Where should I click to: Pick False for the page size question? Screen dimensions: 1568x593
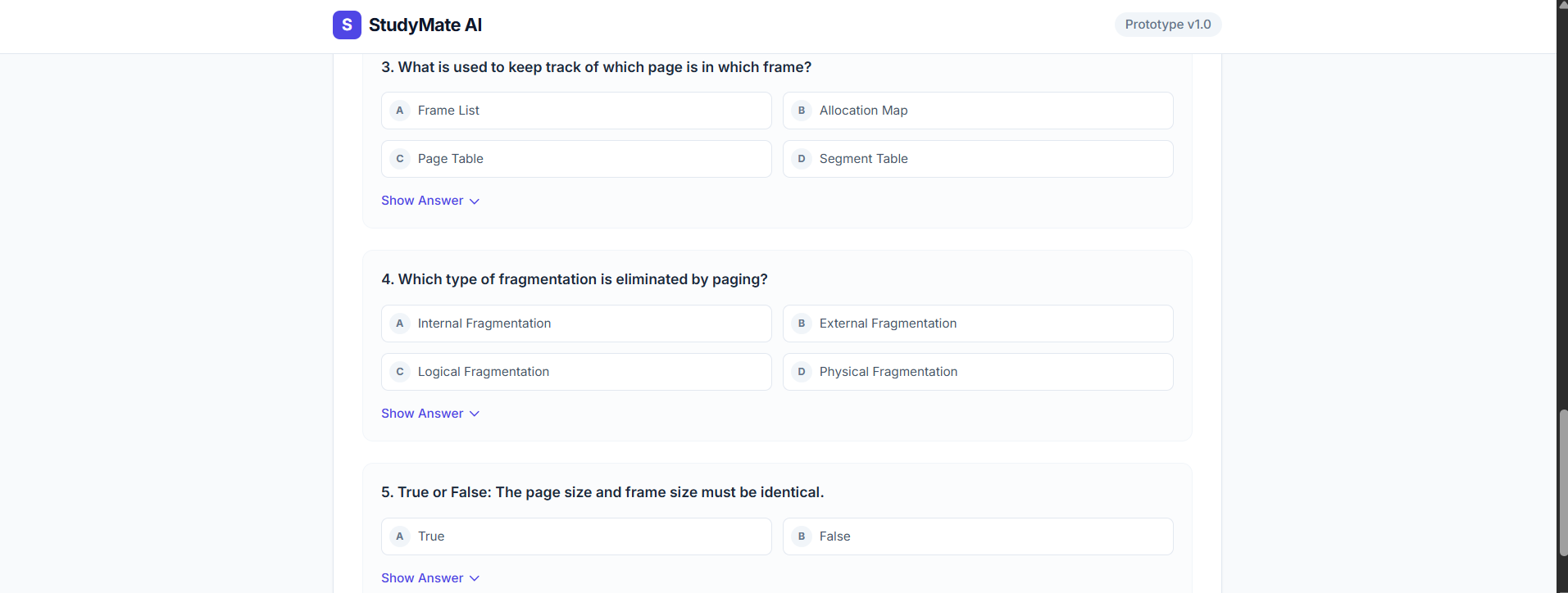[977, 536]
